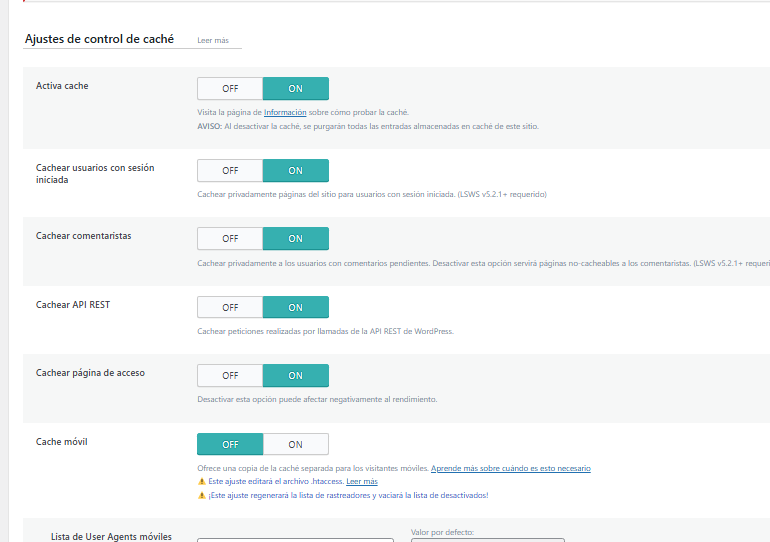The image size is (770, 542).
Task: Switch Cachear comentaristas to OFF
Action: pos(230,239)
